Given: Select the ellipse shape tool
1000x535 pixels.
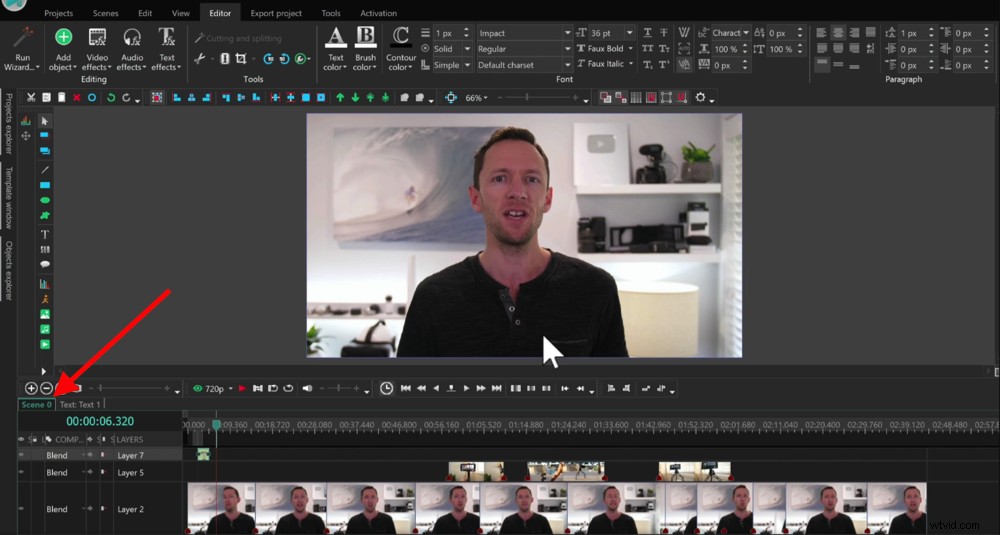Looking at the screenshot, I should tap(45, 200).
